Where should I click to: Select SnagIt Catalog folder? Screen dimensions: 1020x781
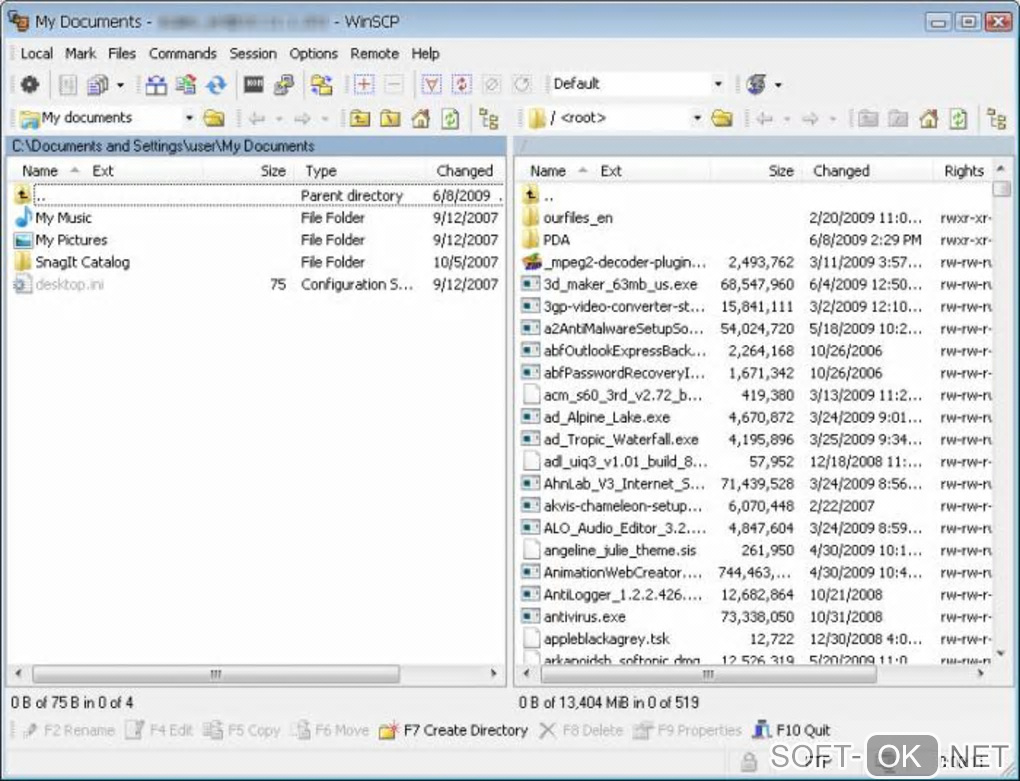click(82, 262)
